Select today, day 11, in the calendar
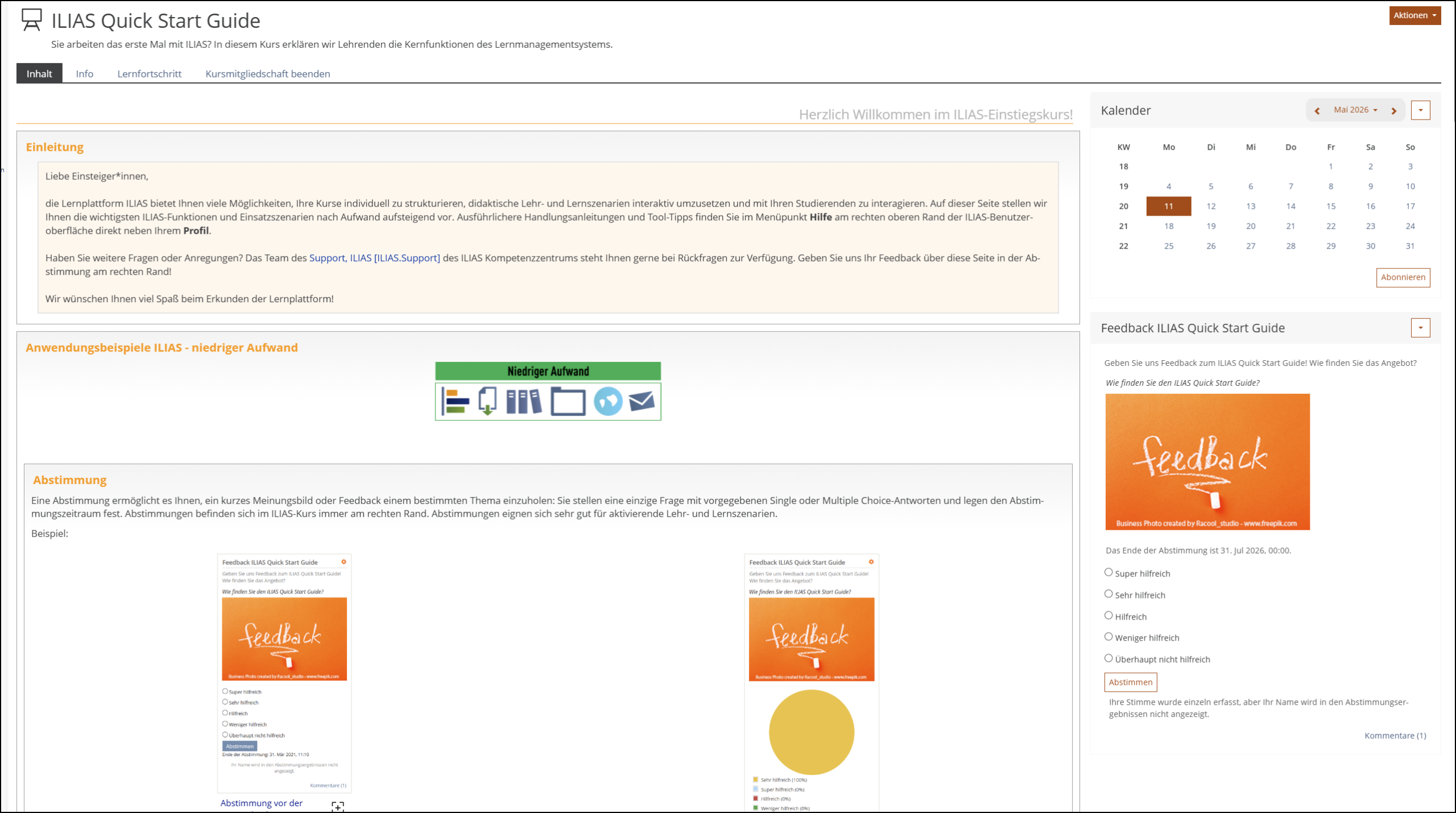This screenshot has width=1456, height=813. 1169,206
